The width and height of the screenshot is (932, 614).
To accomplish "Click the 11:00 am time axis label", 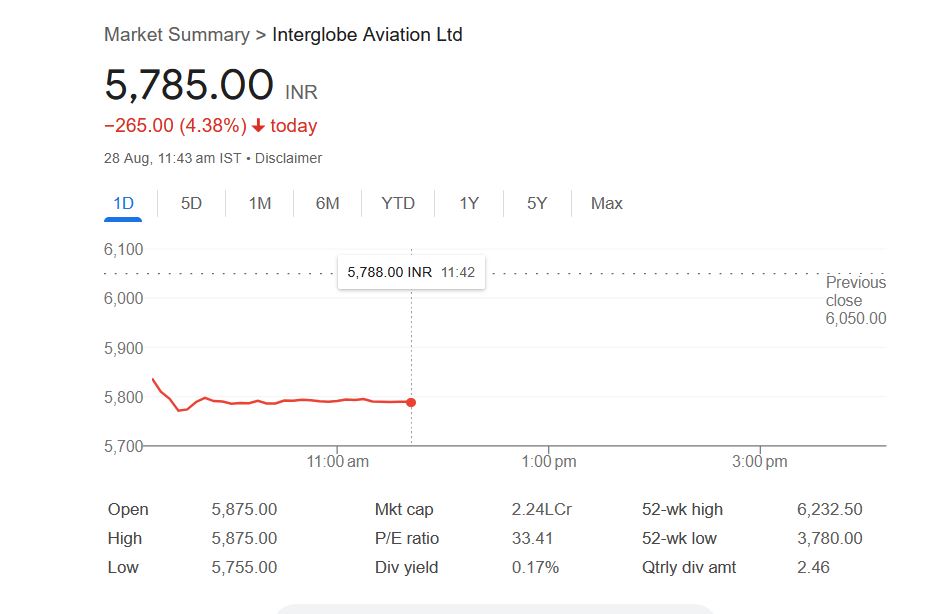I will pyautogui.click(x=337, y=461).
